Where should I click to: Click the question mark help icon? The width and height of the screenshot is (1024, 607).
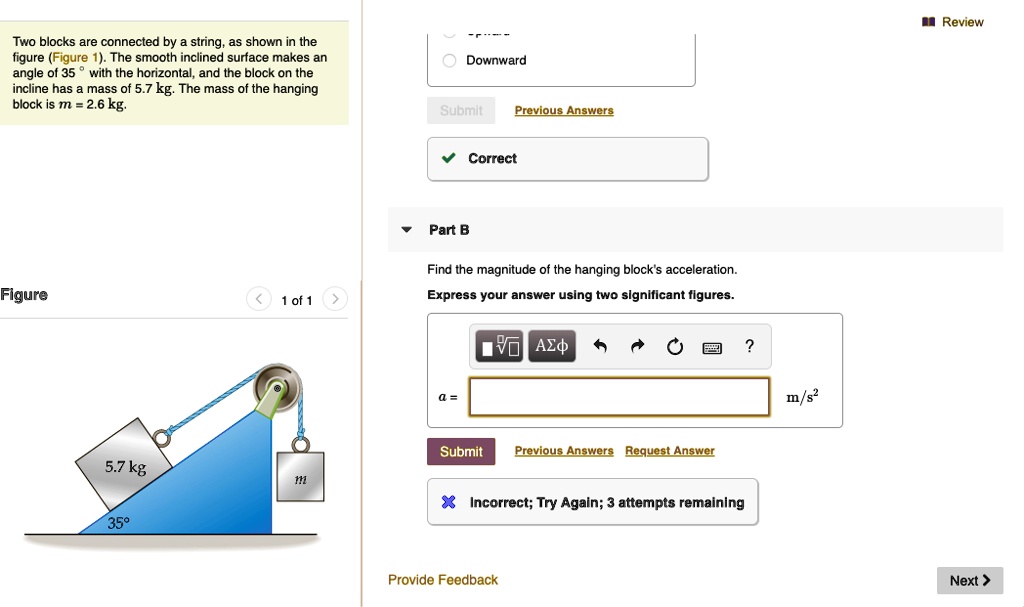pos(749,347)
